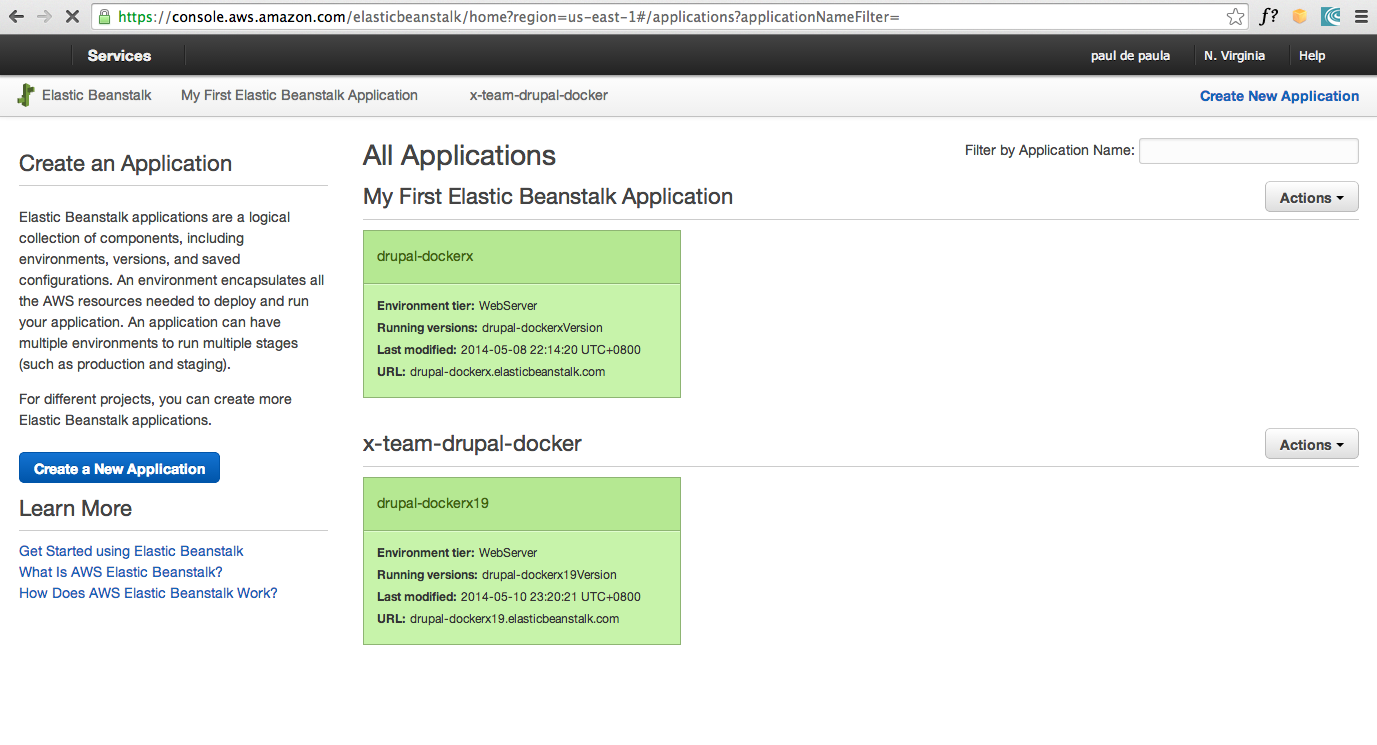1377x745 pixels.
Task: Open x-team-drupal-docker in the navigation bar
Action: pos(539,96)
